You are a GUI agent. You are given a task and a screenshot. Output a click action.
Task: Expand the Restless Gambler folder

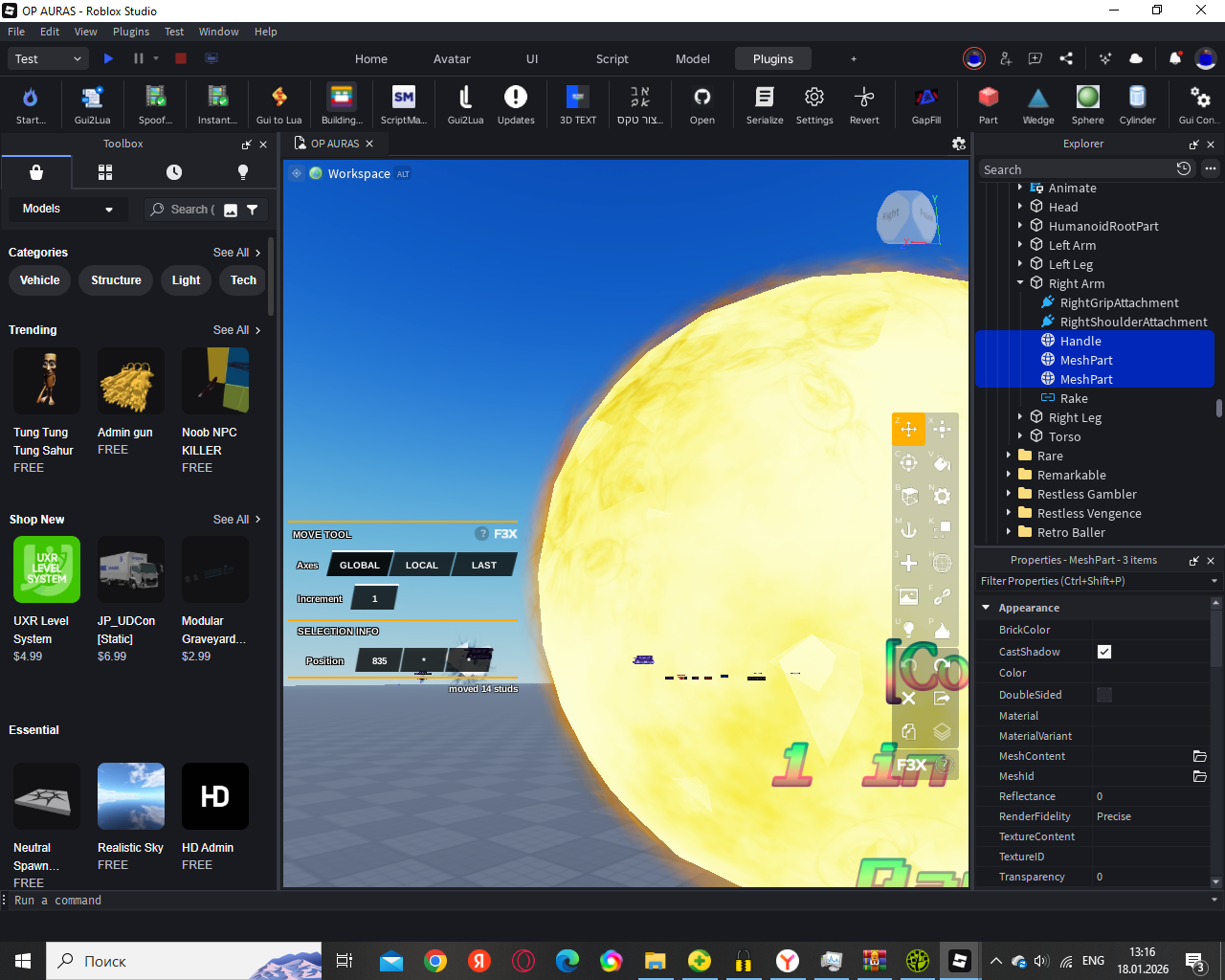(1009, 494)
